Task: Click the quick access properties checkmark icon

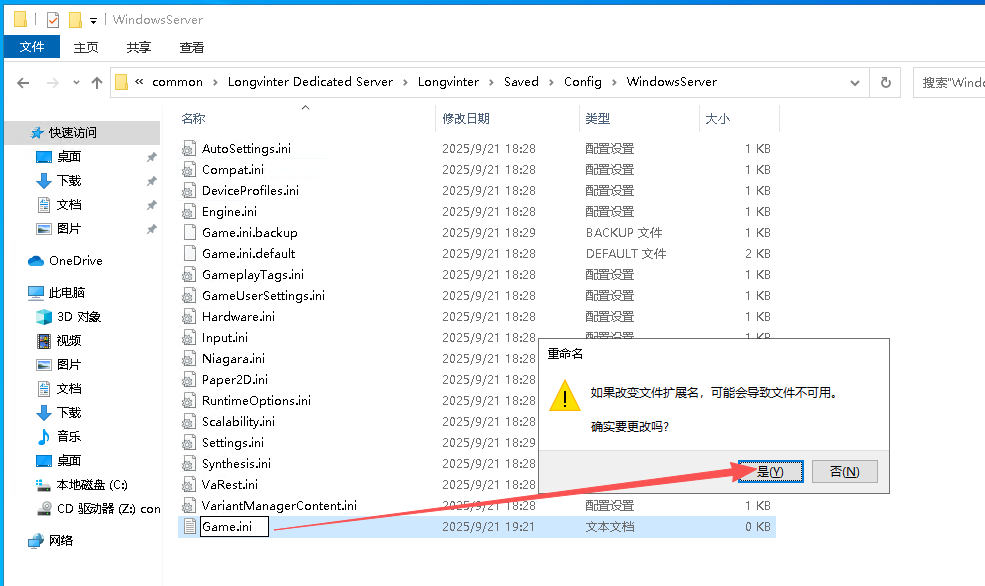Action: tap(53, 20)
